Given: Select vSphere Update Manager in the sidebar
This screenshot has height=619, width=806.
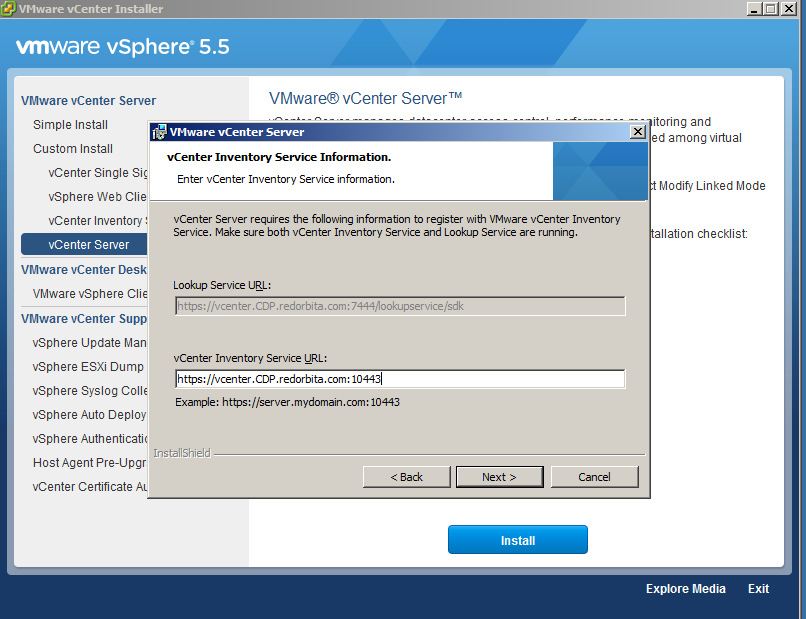Looking at the screenshot, I should click(x=90, y=343).
